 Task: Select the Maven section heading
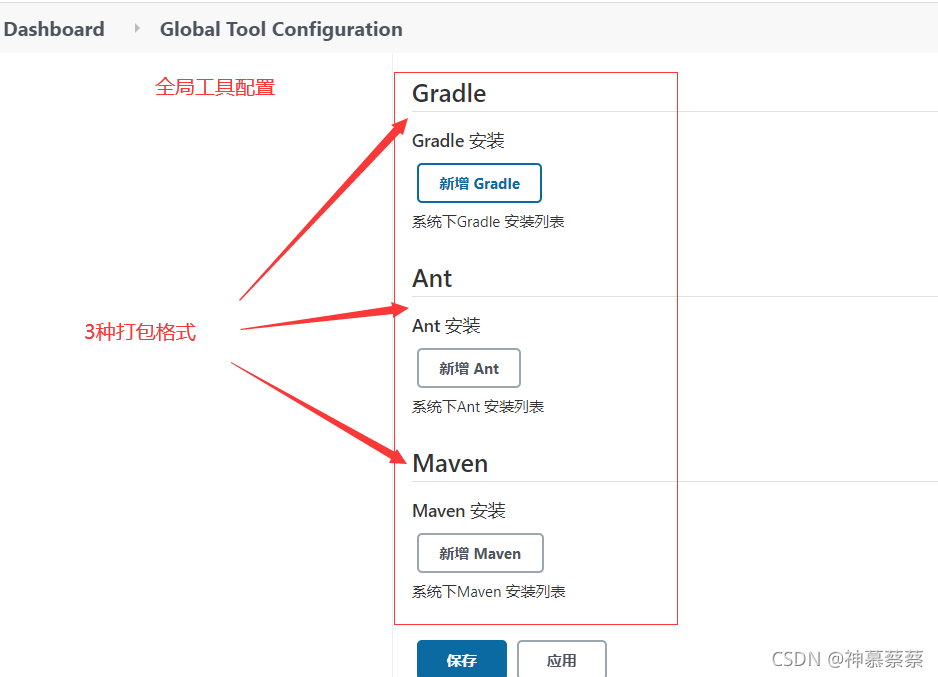(x=450, y=463)
